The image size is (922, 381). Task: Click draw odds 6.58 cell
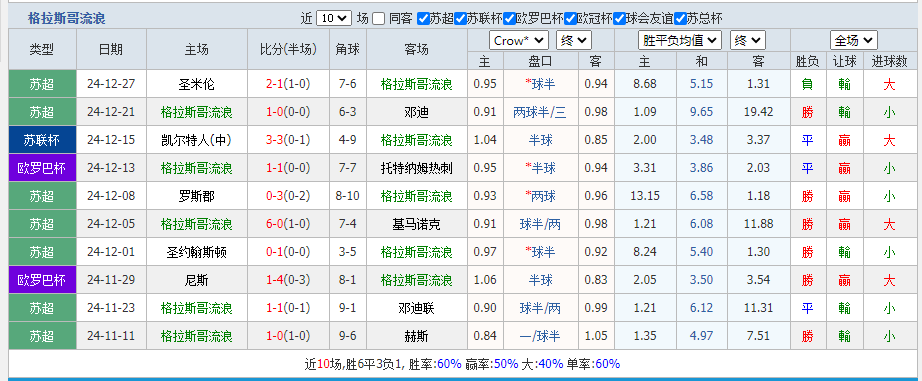[701, 196]
